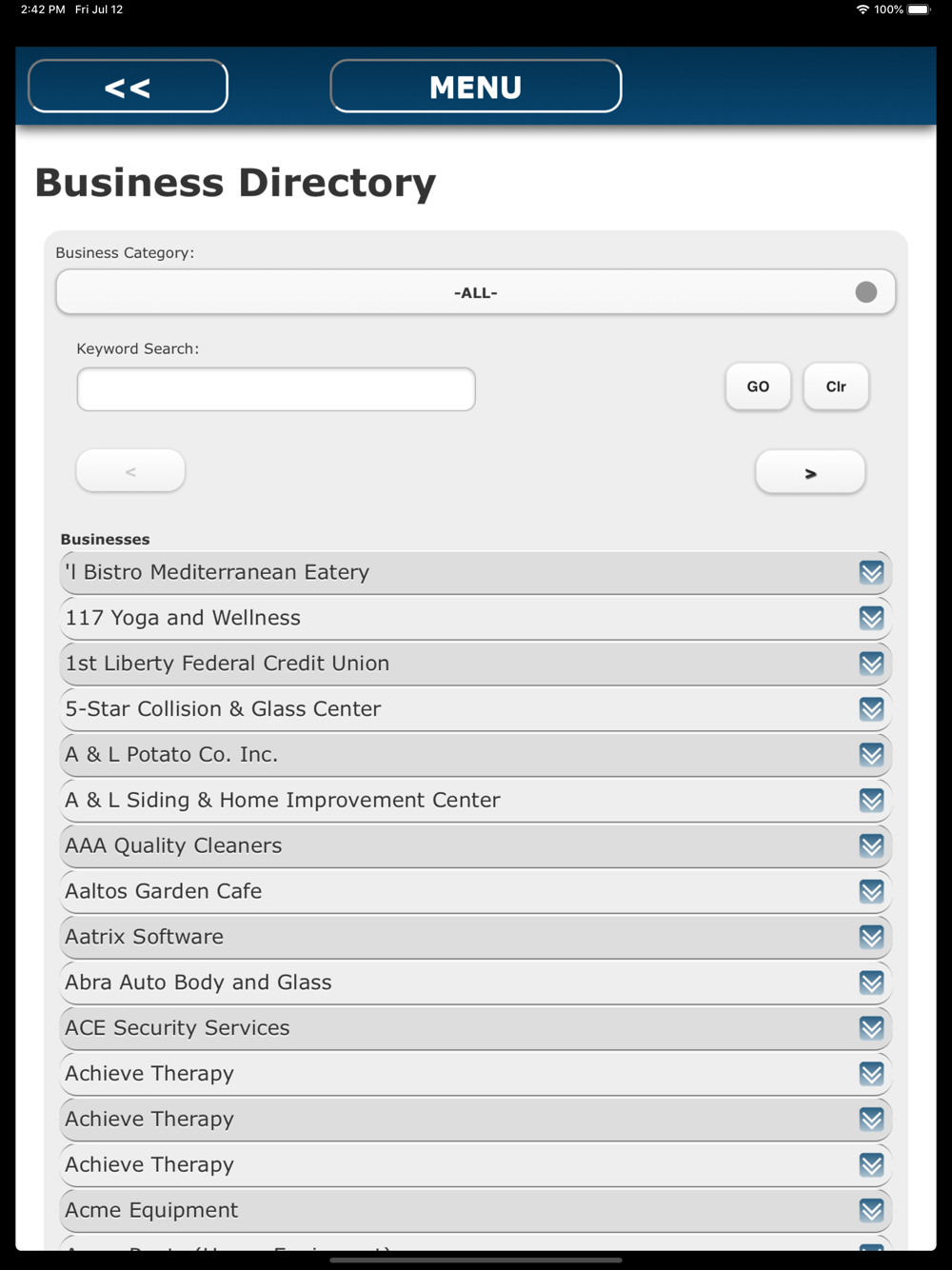Tap chevron icon for 117 Yoga and Wellness
The image size is (952, 1270).
871,618
